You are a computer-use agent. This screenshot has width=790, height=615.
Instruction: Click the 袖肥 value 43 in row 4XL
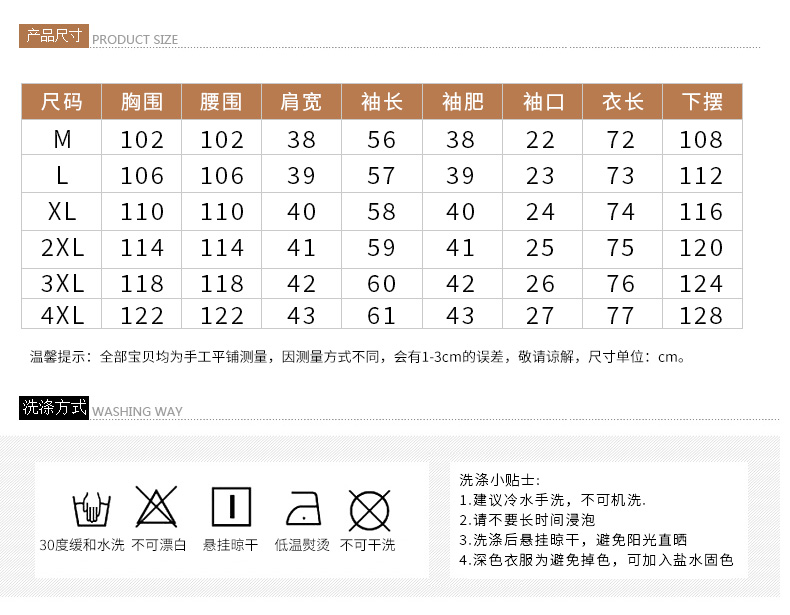click(460, 316)
